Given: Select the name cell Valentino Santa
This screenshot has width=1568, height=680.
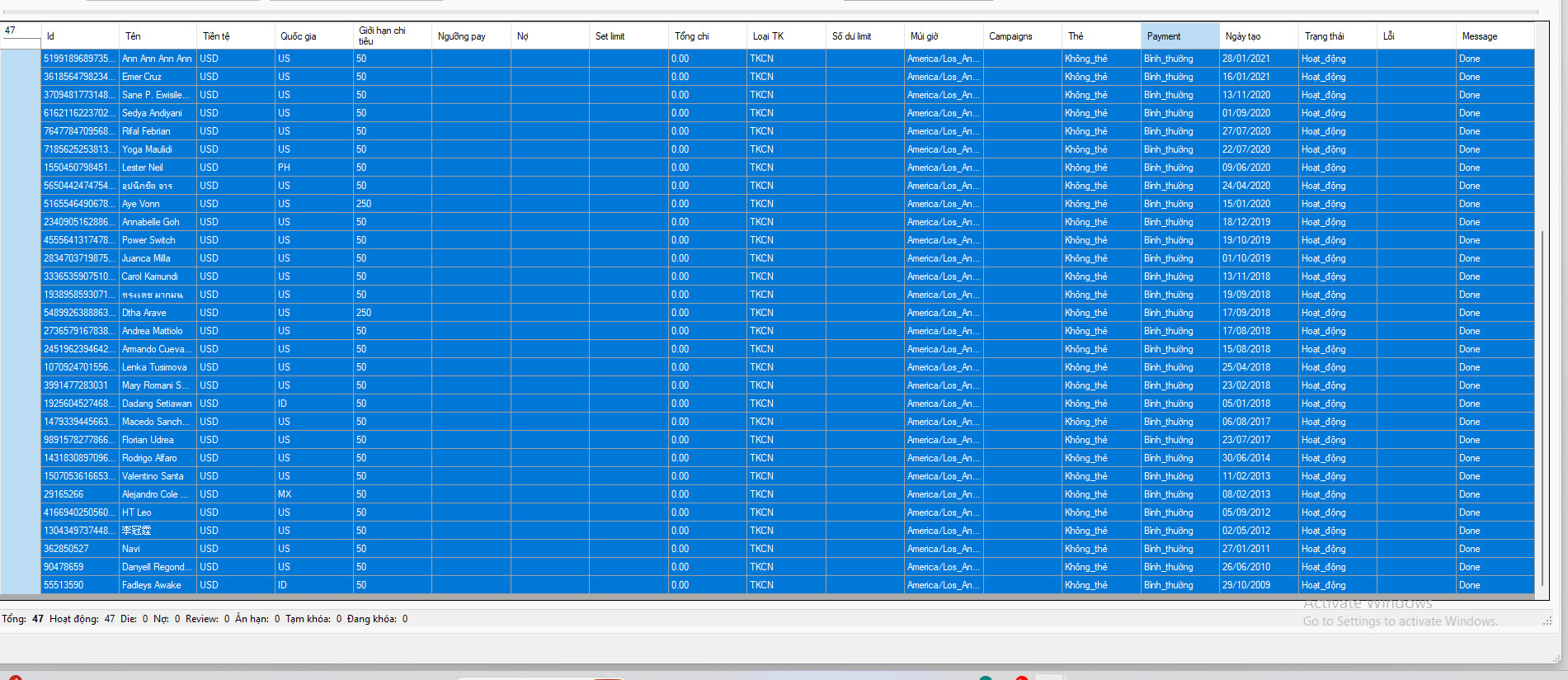Looking at the screenshot, I should pos(158,476).
